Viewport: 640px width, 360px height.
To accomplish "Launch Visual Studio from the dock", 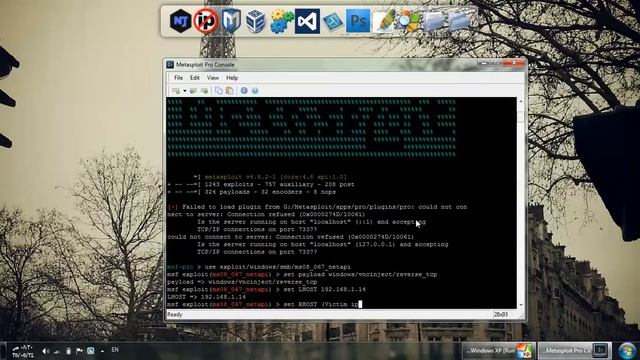I will (x=307, y=21).
